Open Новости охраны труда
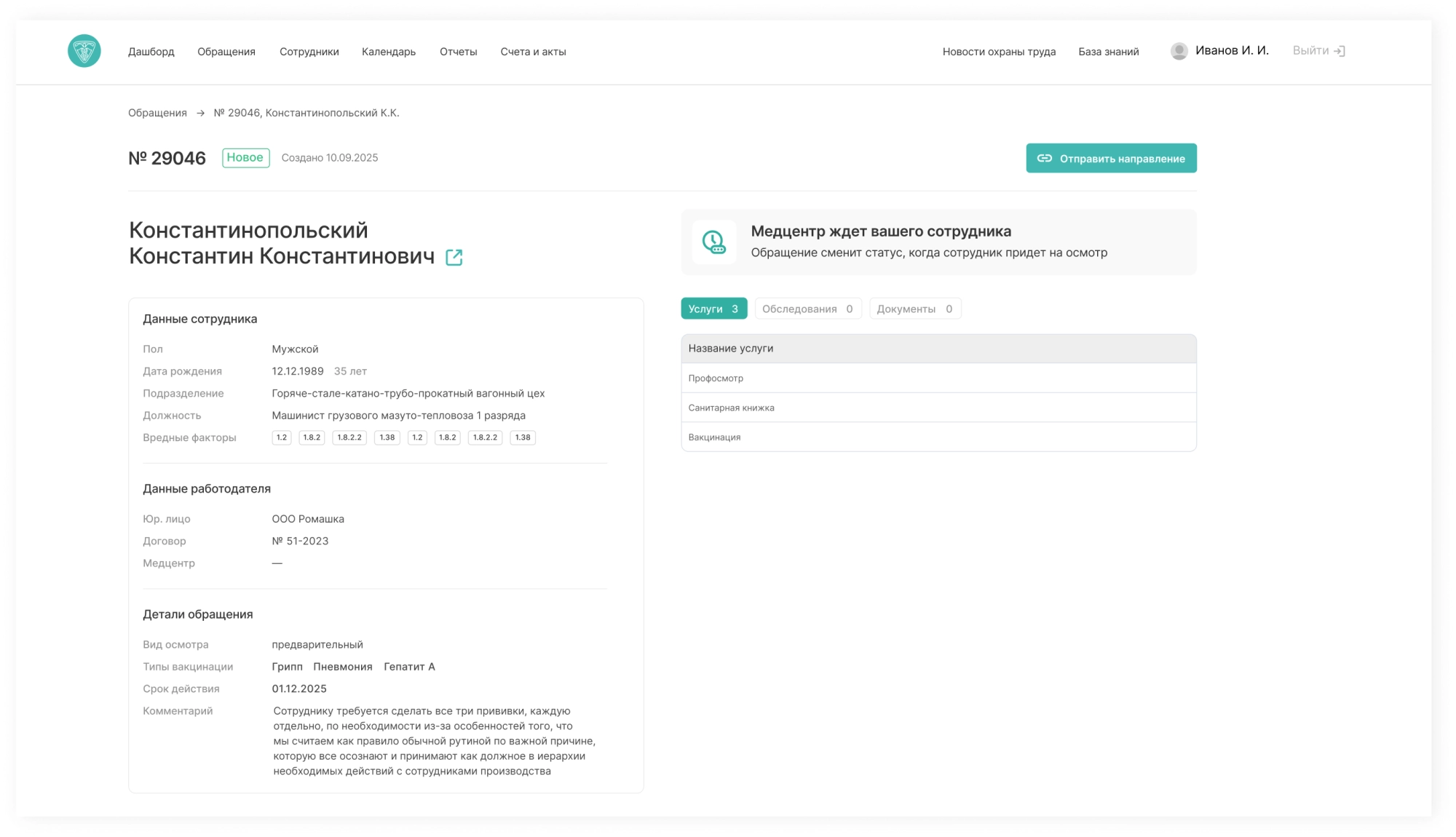This screenshot has width=1456, height=837. (x=999, y=51)
